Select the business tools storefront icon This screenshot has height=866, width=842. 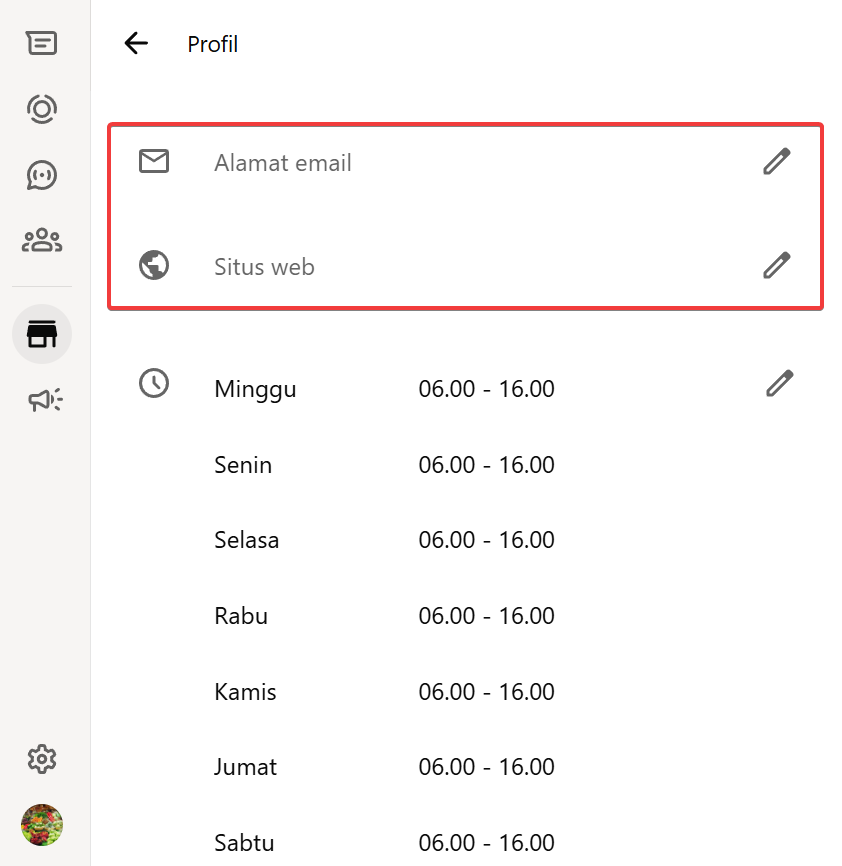(x=42, y=334)
